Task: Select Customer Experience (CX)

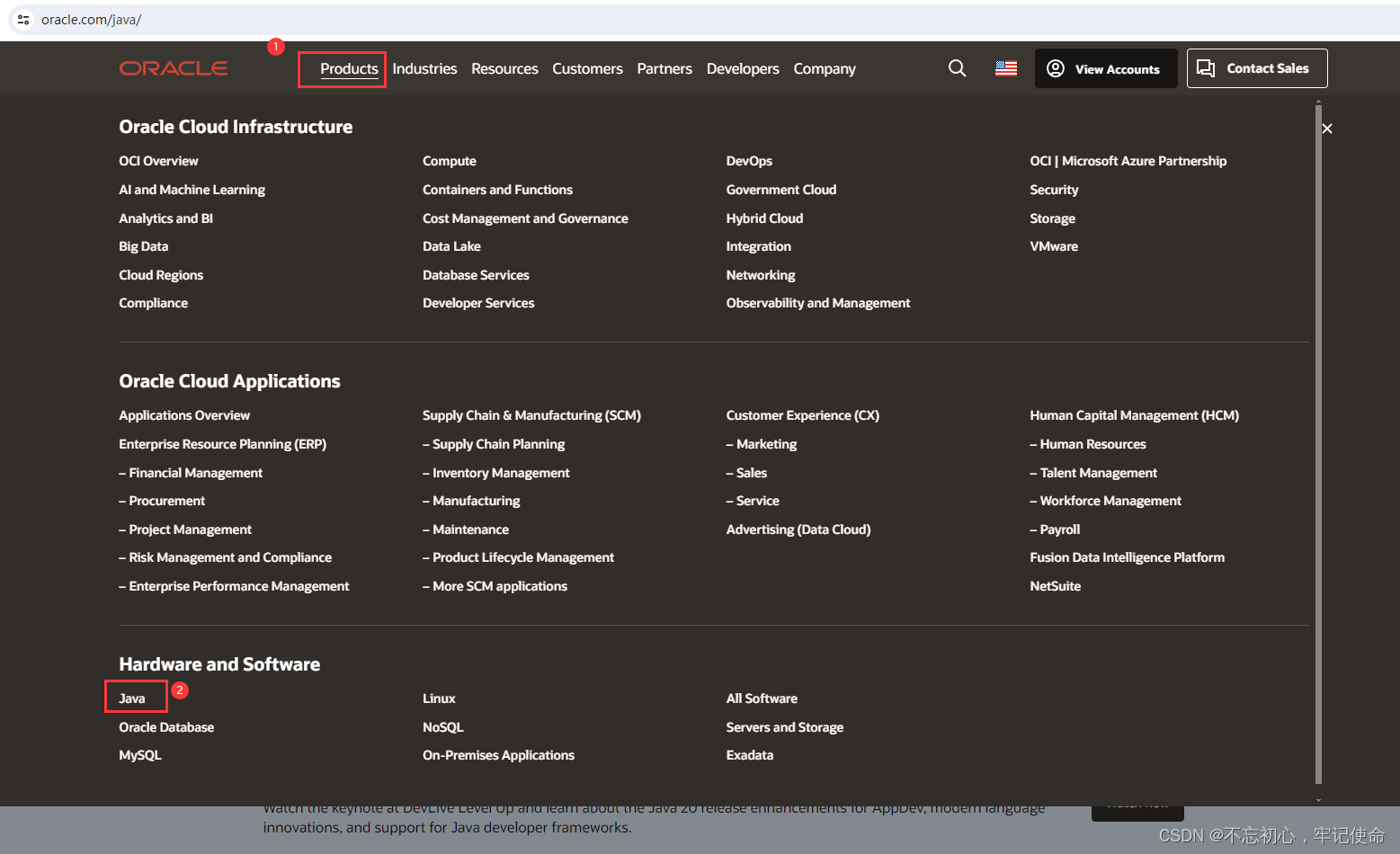Action: click(x=803, y=415)
